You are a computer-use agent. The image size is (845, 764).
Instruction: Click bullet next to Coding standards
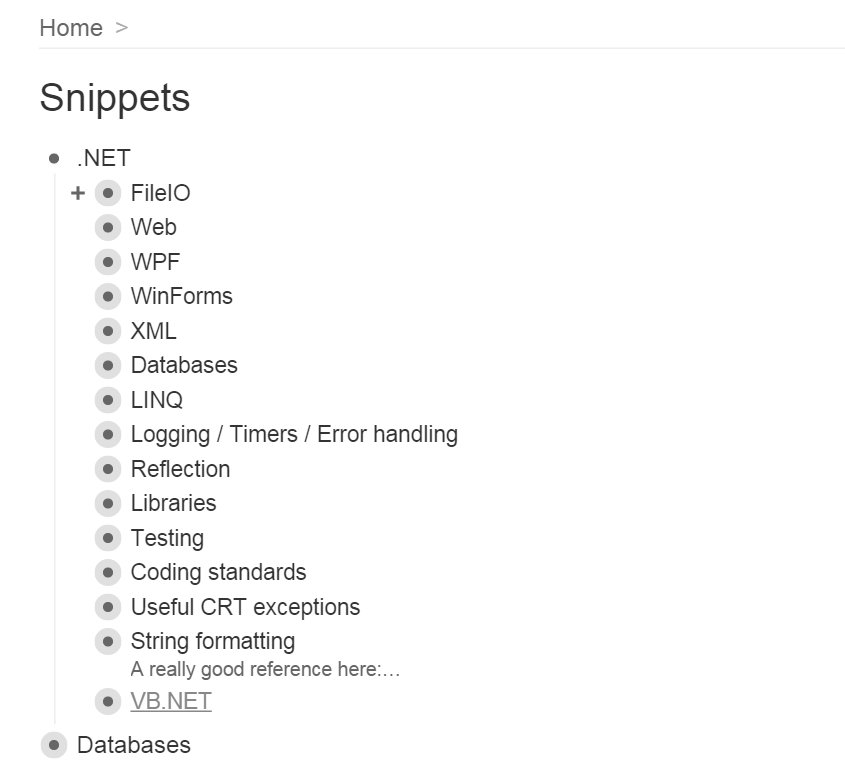click(x=107, y=572)
